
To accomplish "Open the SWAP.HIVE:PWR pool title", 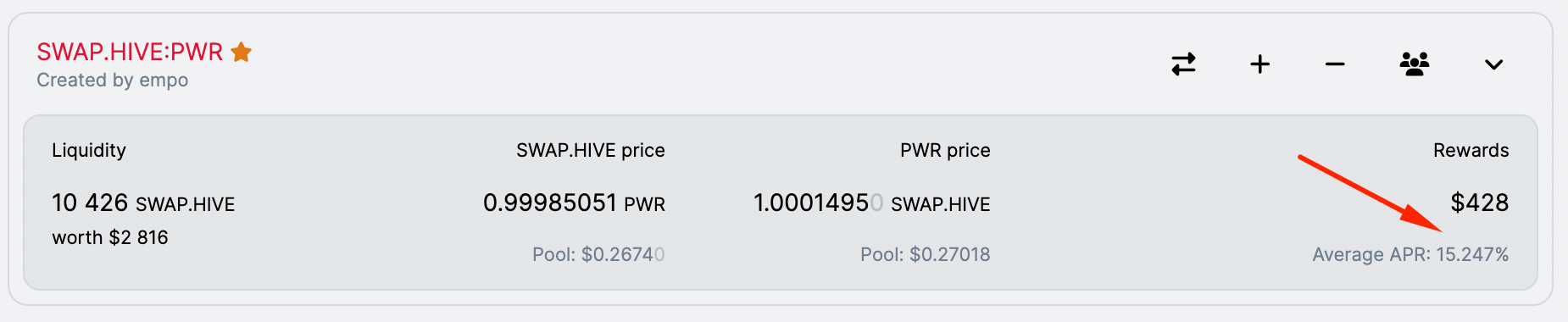I will tap(130, 52).
